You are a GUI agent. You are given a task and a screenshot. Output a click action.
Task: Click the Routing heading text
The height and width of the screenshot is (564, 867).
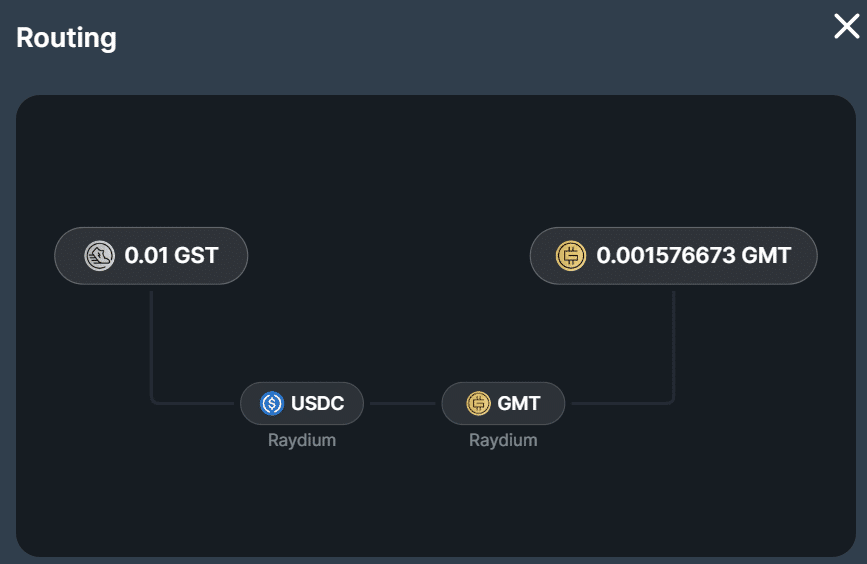point(66,38)
